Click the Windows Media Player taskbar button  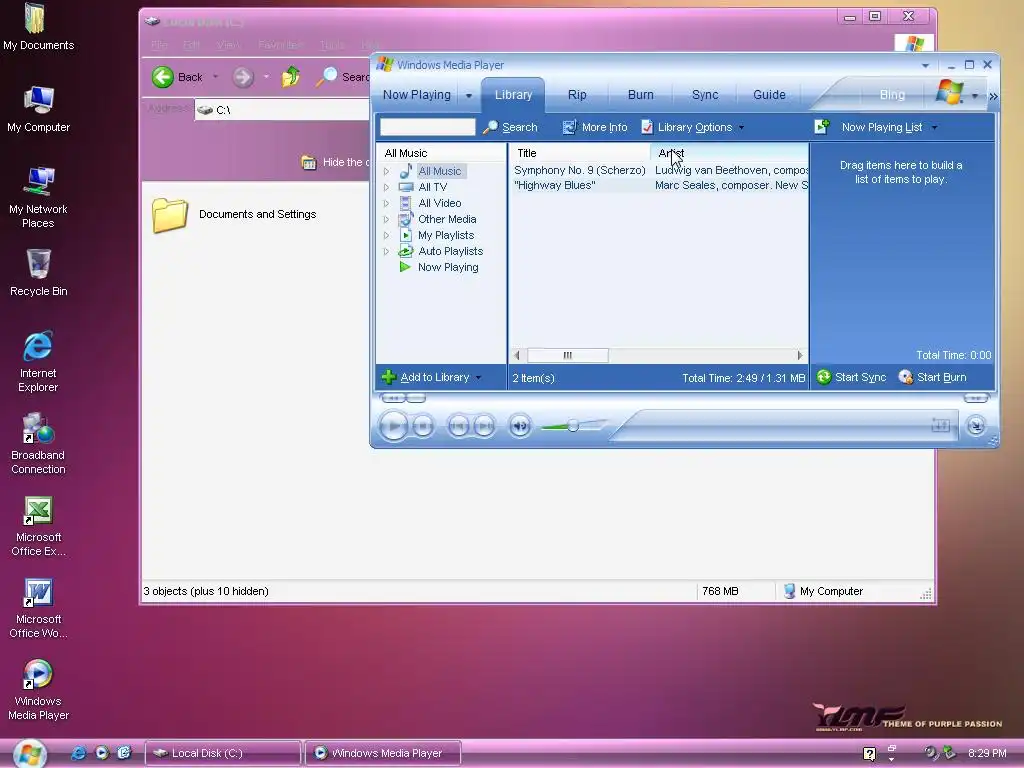click(x=383, y=753)
